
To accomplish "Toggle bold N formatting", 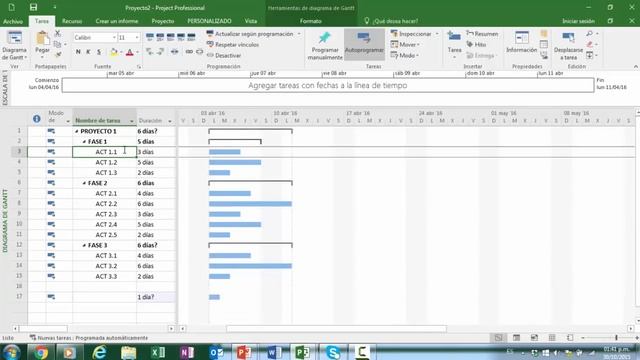I will (x=78, y=52).
